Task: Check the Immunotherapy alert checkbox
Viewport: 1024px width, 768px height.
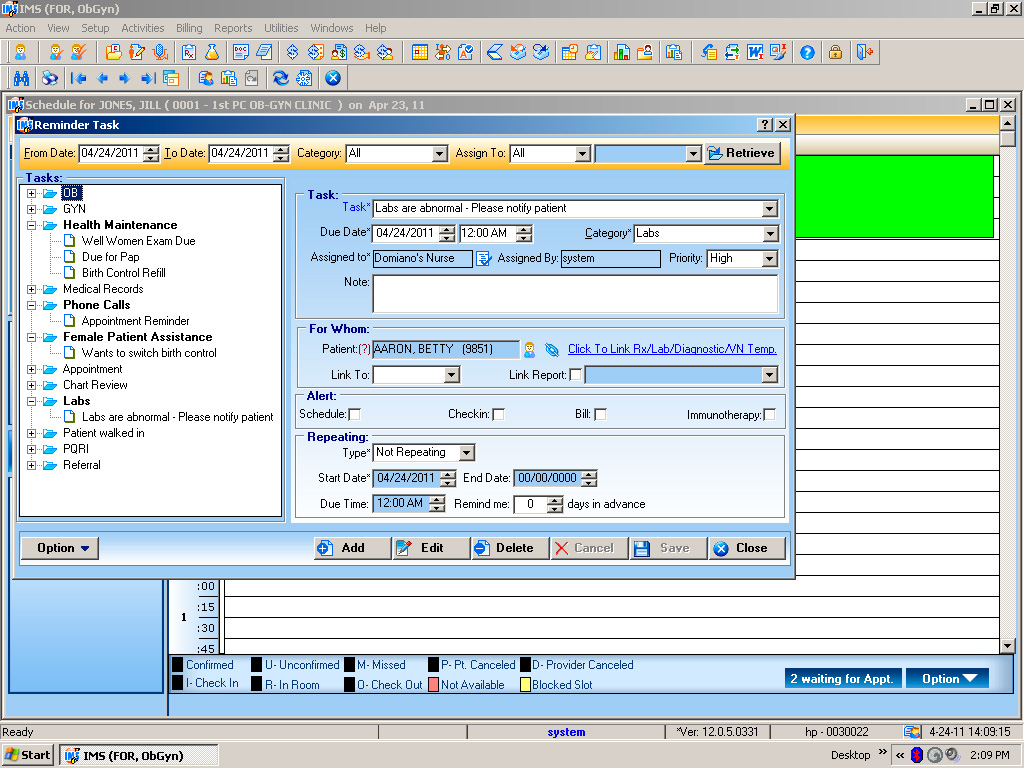Action: 769,415
